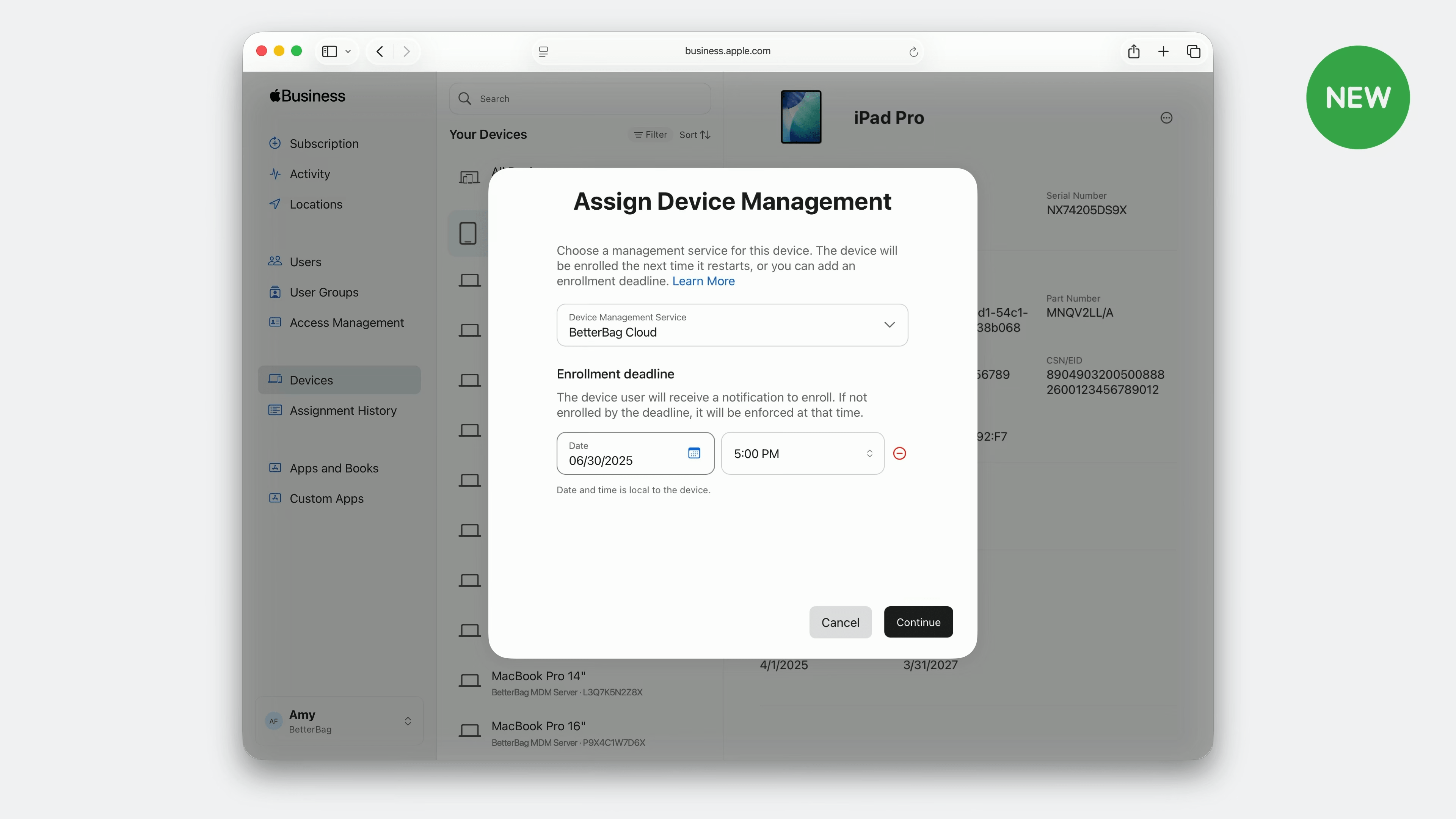Image resolution: width=1456 pixels, height=819 pixels.
Task: Click the date 4/1/2025
Action: tap(784, 665)
